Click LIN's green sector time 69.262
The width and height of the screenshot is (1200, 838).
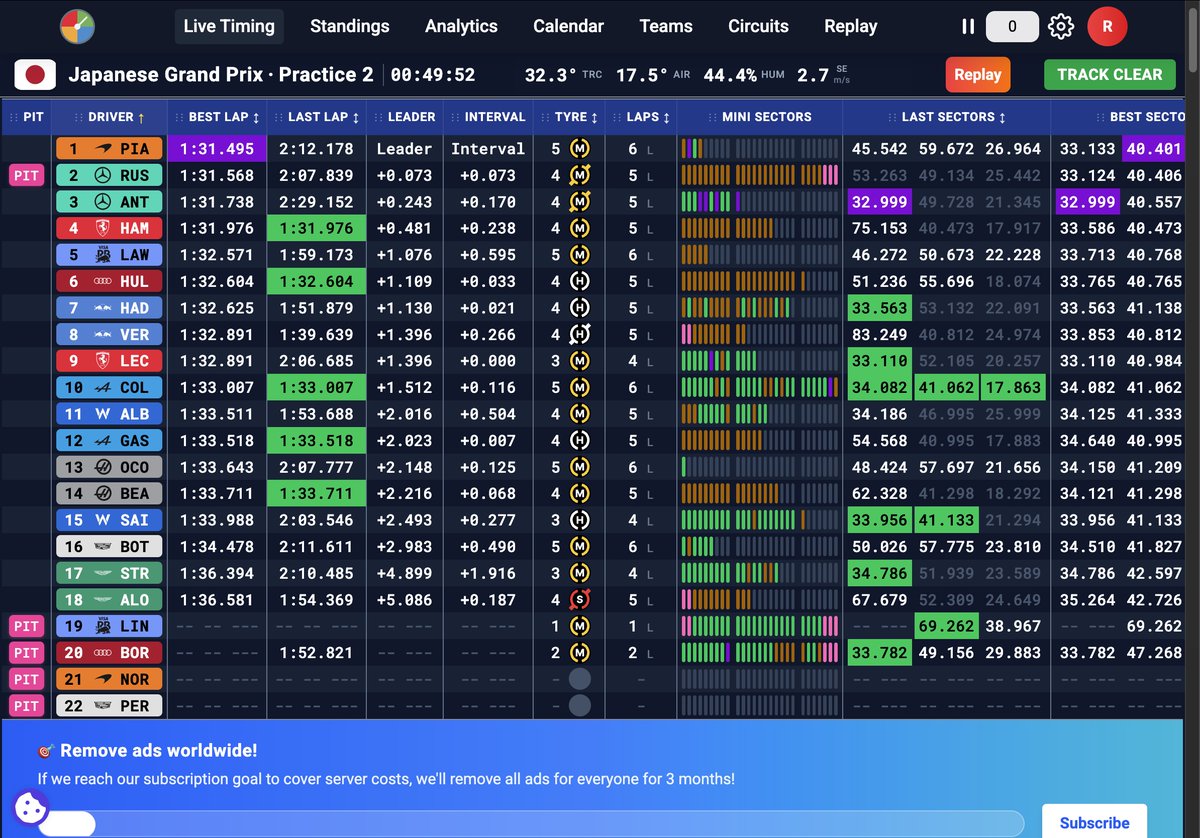tap(946, 626)
